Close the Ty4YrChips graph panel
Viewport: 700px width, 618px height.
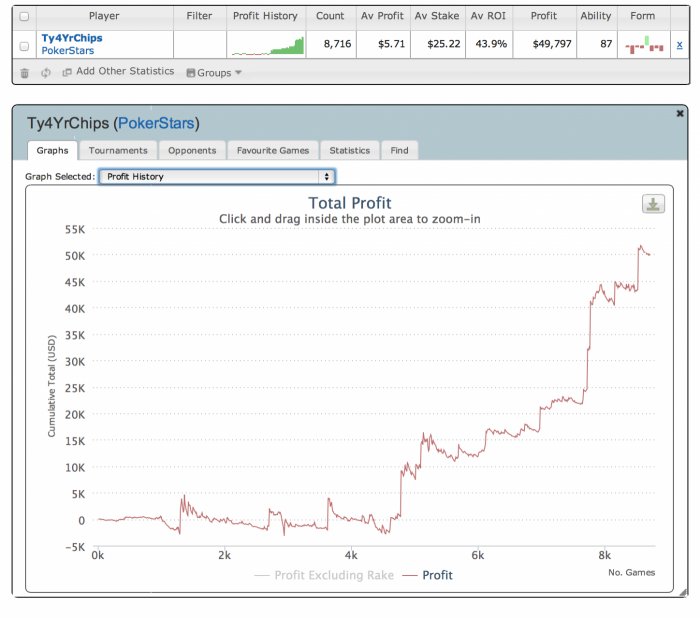680,113
